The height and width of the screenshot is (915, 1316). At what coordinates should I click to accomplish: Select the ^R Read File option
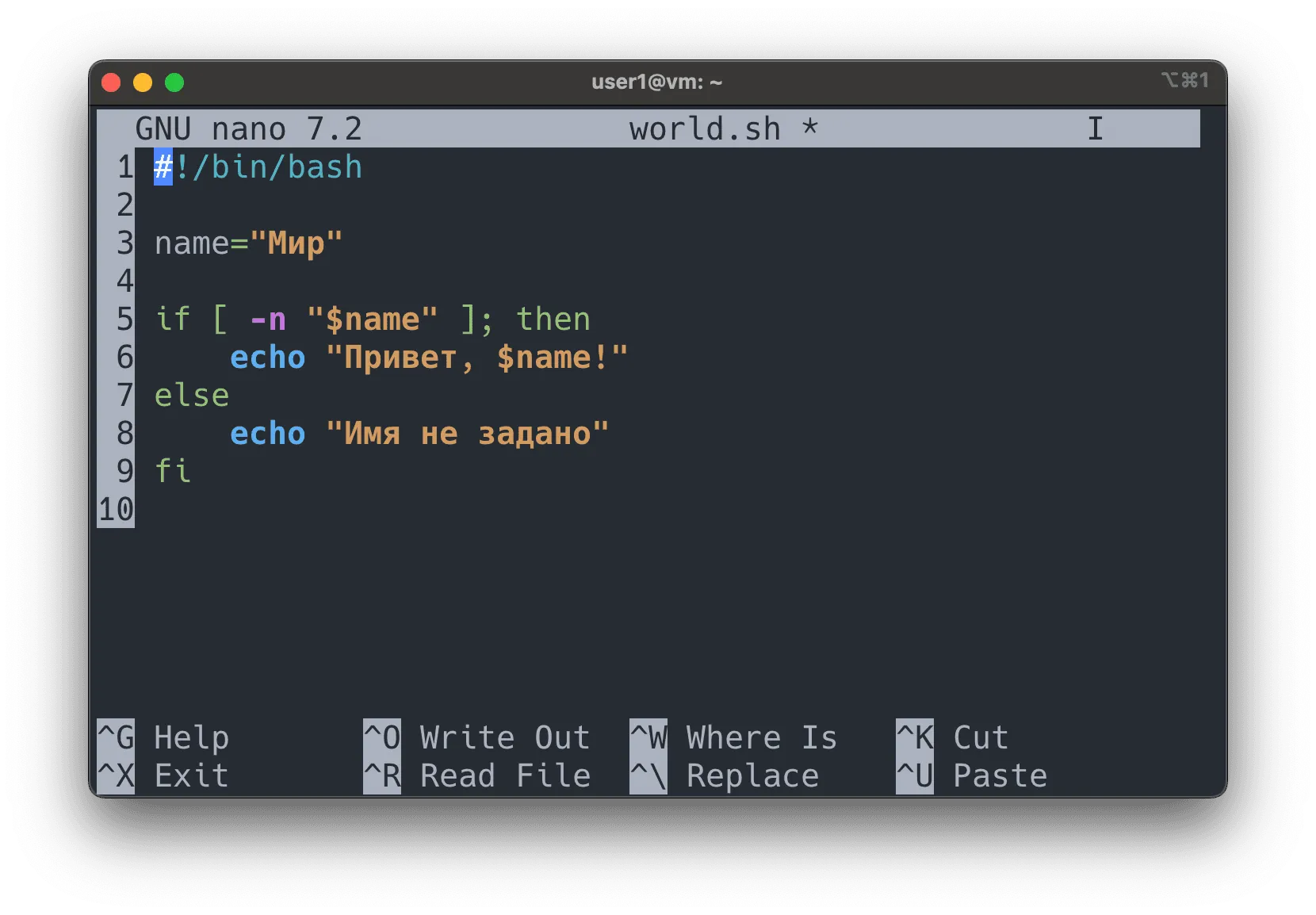(476, 775)
